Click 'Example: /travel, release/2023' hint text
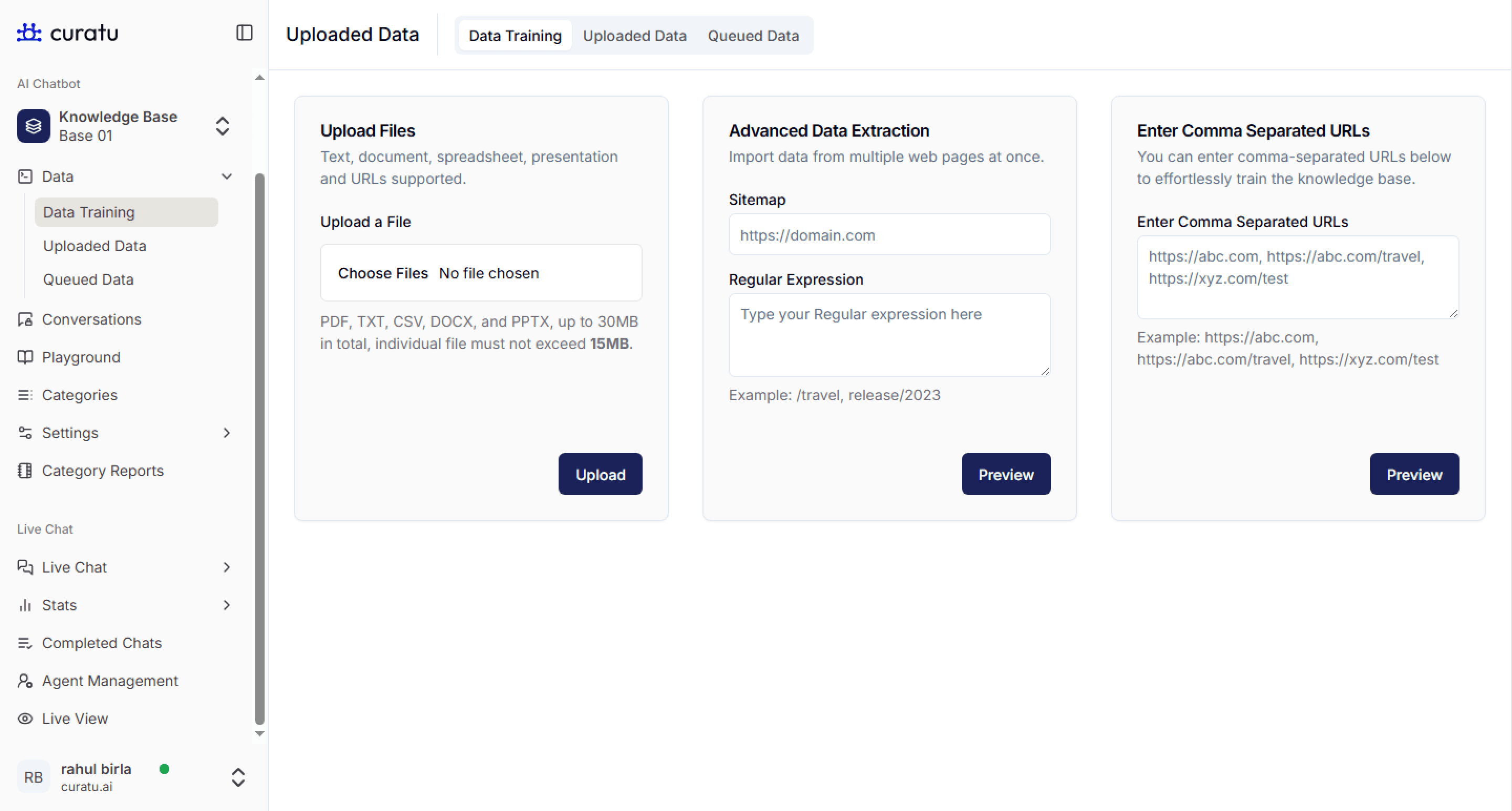Screen dimensions: 1512x811 [x=834, y=394]
